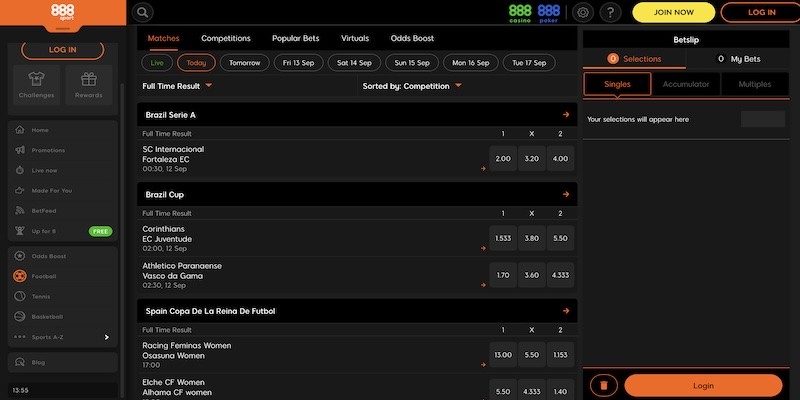
Task: Switch to Virtuals tab
Action: [355, 38]
